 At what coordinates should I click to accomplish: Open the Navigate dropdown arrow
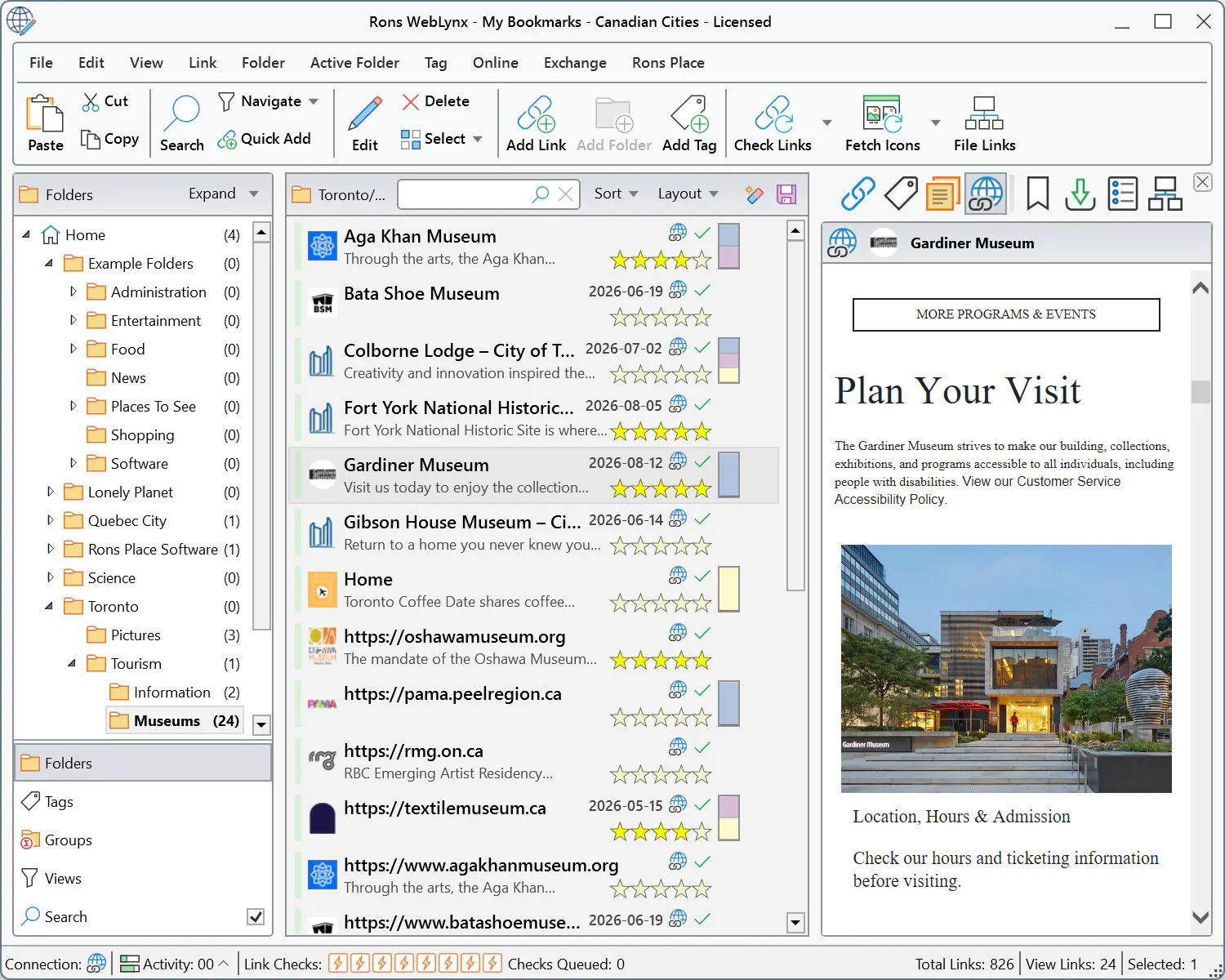pos(314,101)
